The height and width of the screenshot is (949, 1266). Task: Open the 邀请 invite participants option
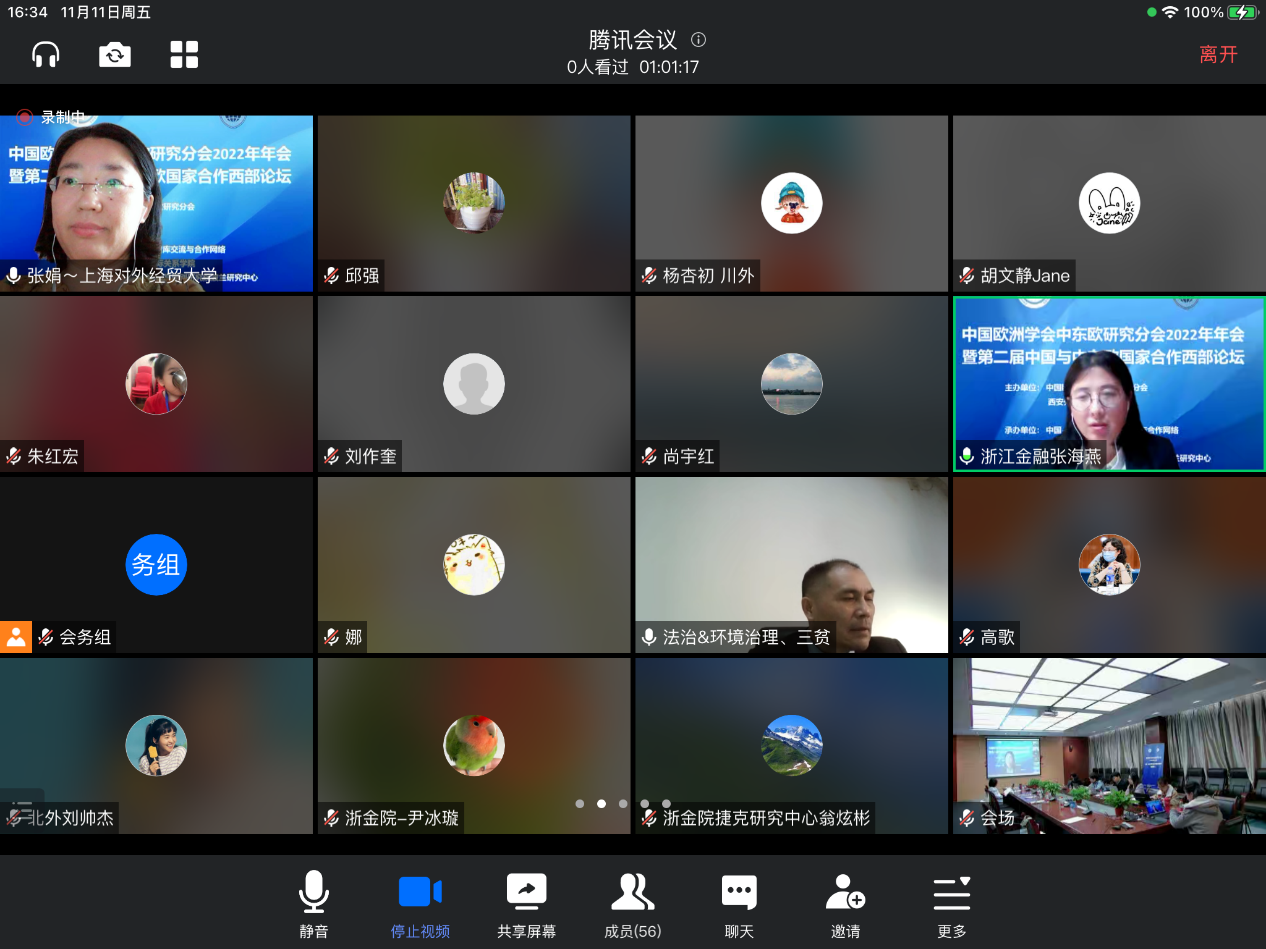pos(845,904)
